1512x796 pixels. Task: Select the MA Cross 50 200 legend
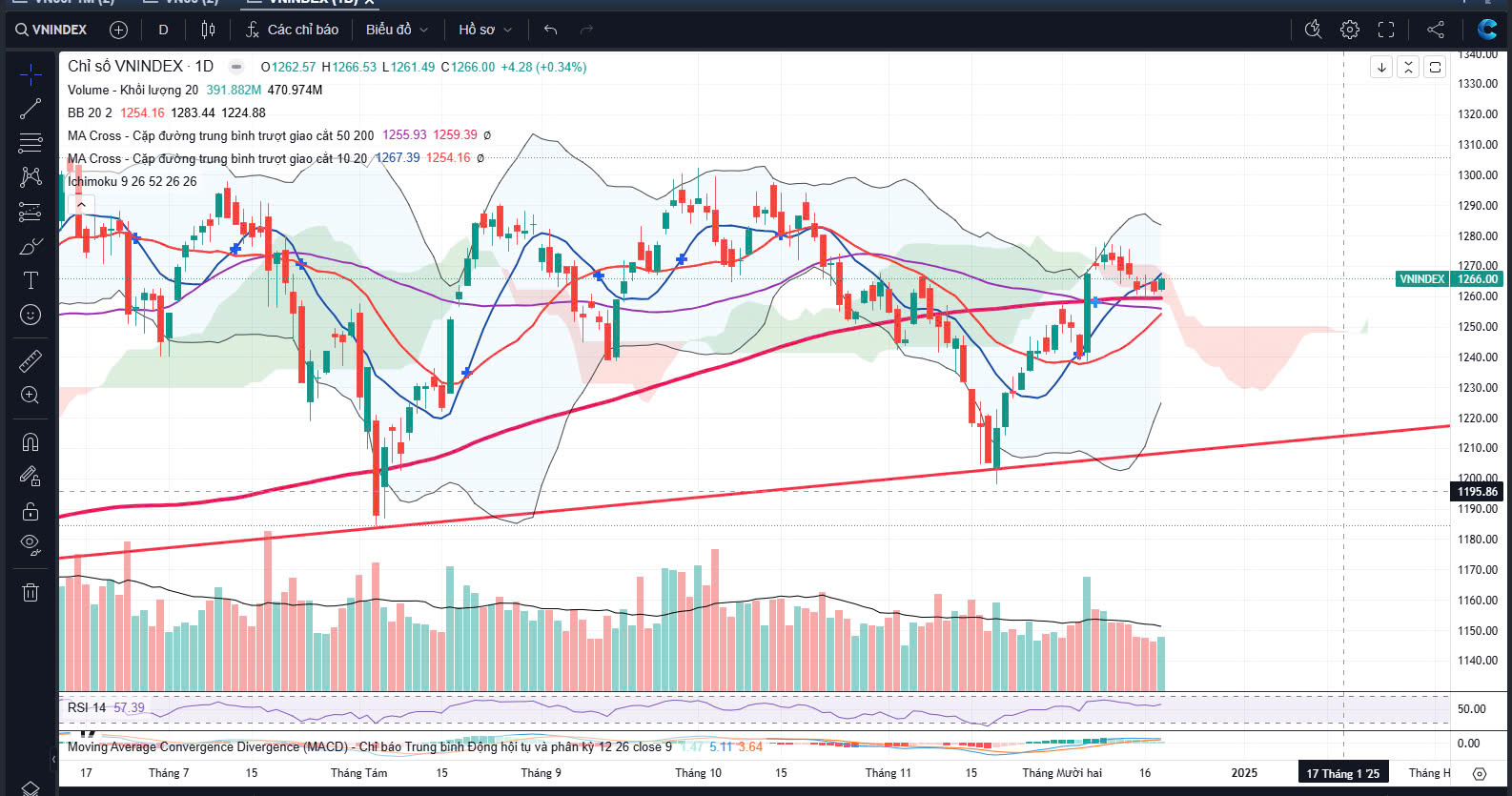point(220,135)
